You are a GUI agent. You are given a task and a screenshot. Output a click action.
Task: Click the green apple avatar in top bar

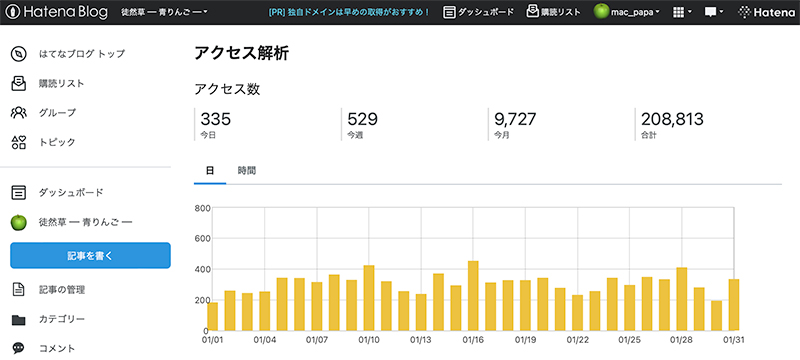pyautogui.click(x=602, y=12)
